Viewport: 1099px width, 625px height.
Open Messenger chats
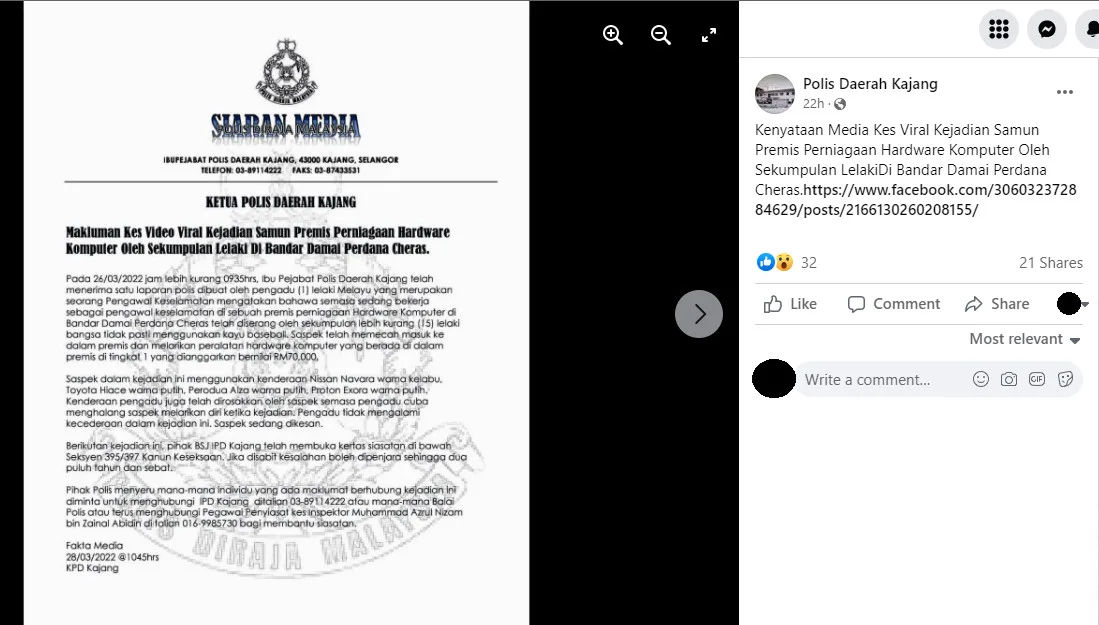tap(1047, 29)
